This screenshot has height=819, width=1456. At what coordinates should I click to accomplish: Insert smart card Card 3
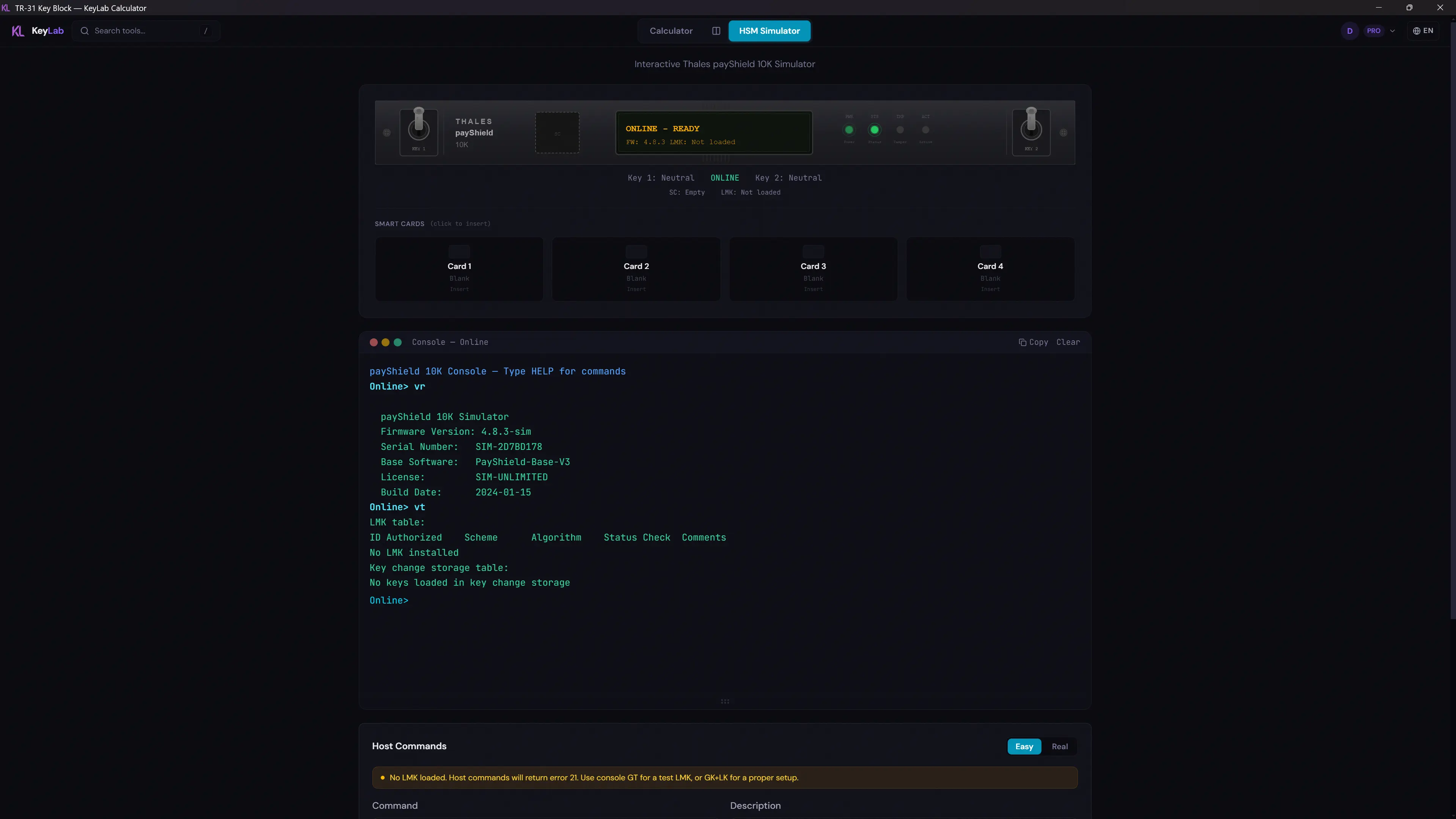click(x=813, y=269)
